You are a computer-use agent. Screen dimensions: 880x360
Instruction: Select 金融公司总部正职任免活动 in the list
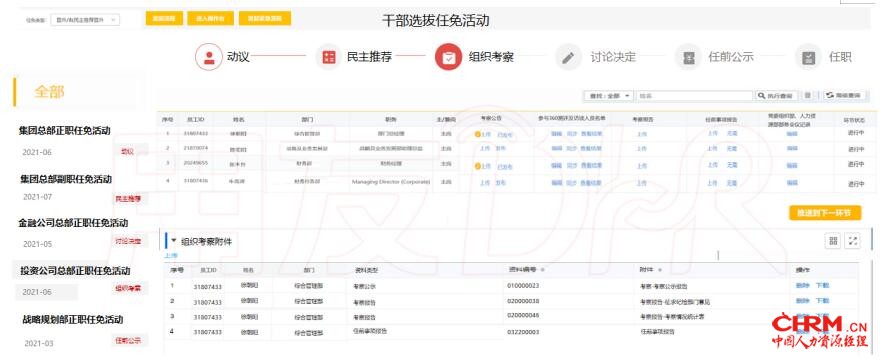[73, 223]
